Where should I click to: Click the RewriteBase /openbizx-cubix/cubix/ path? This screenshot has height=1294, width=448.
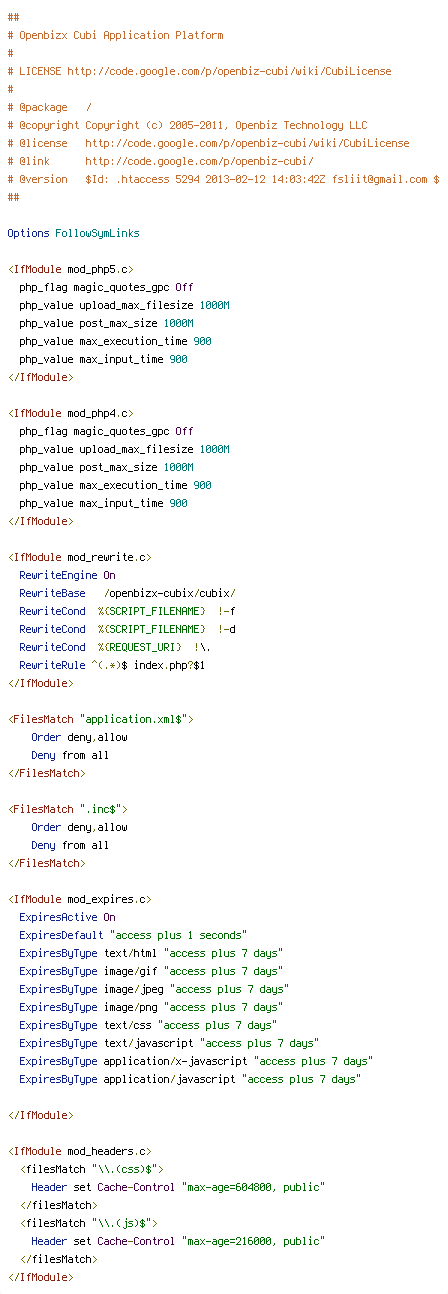pyautogui.click(x=170, y=593)
